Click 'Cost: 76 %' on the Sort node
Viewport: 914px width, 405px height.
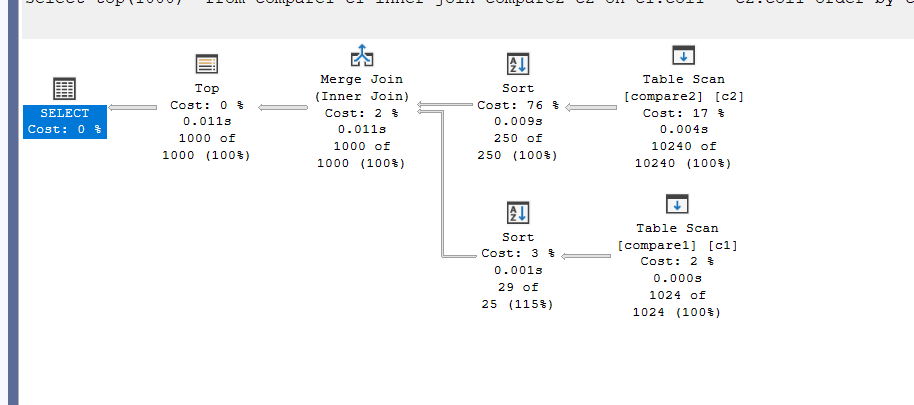coord(518,105)
